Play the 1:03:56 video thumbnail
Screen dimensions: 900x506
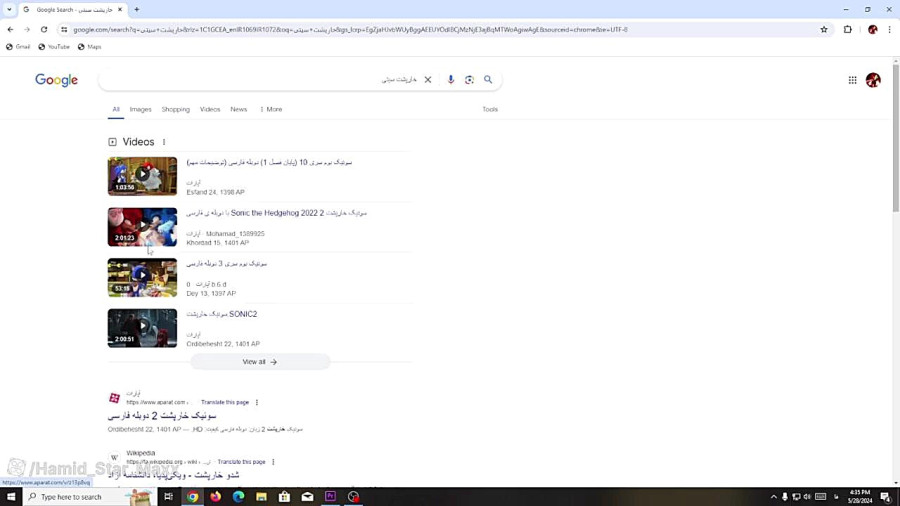coord(142,176)
